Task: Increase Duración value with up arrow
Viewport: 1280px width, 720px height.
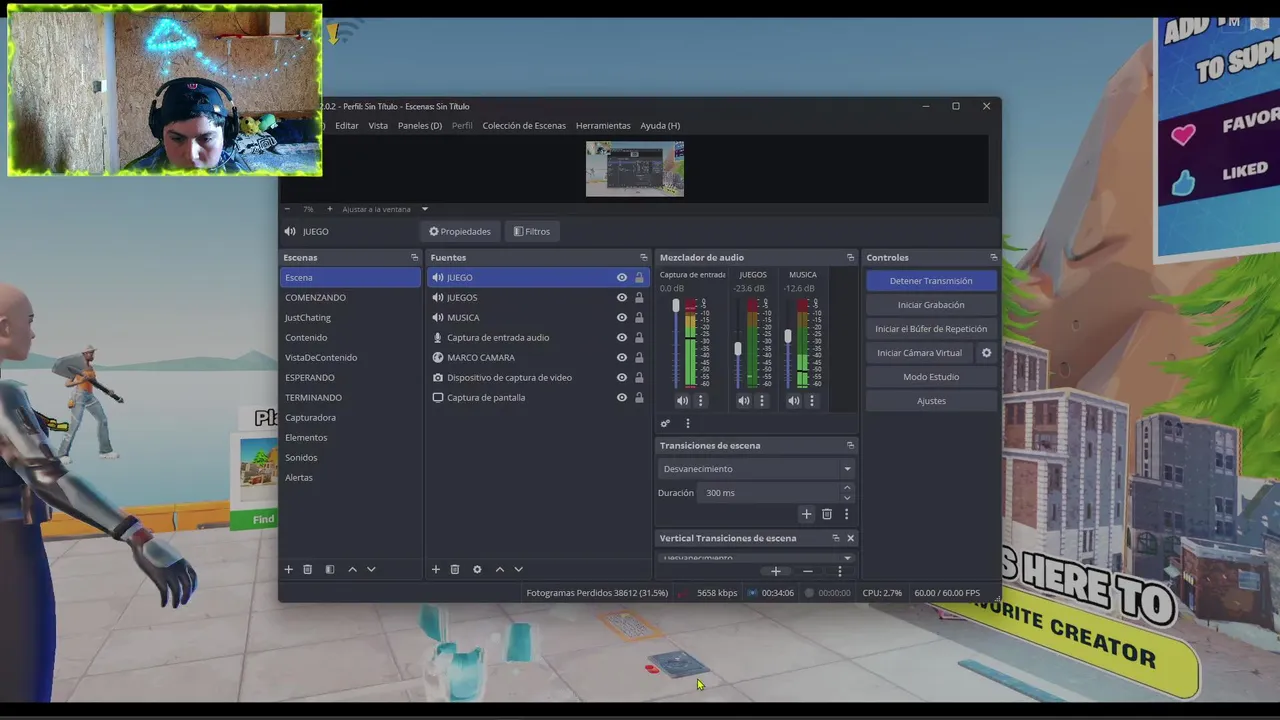Action: (847, 488)
